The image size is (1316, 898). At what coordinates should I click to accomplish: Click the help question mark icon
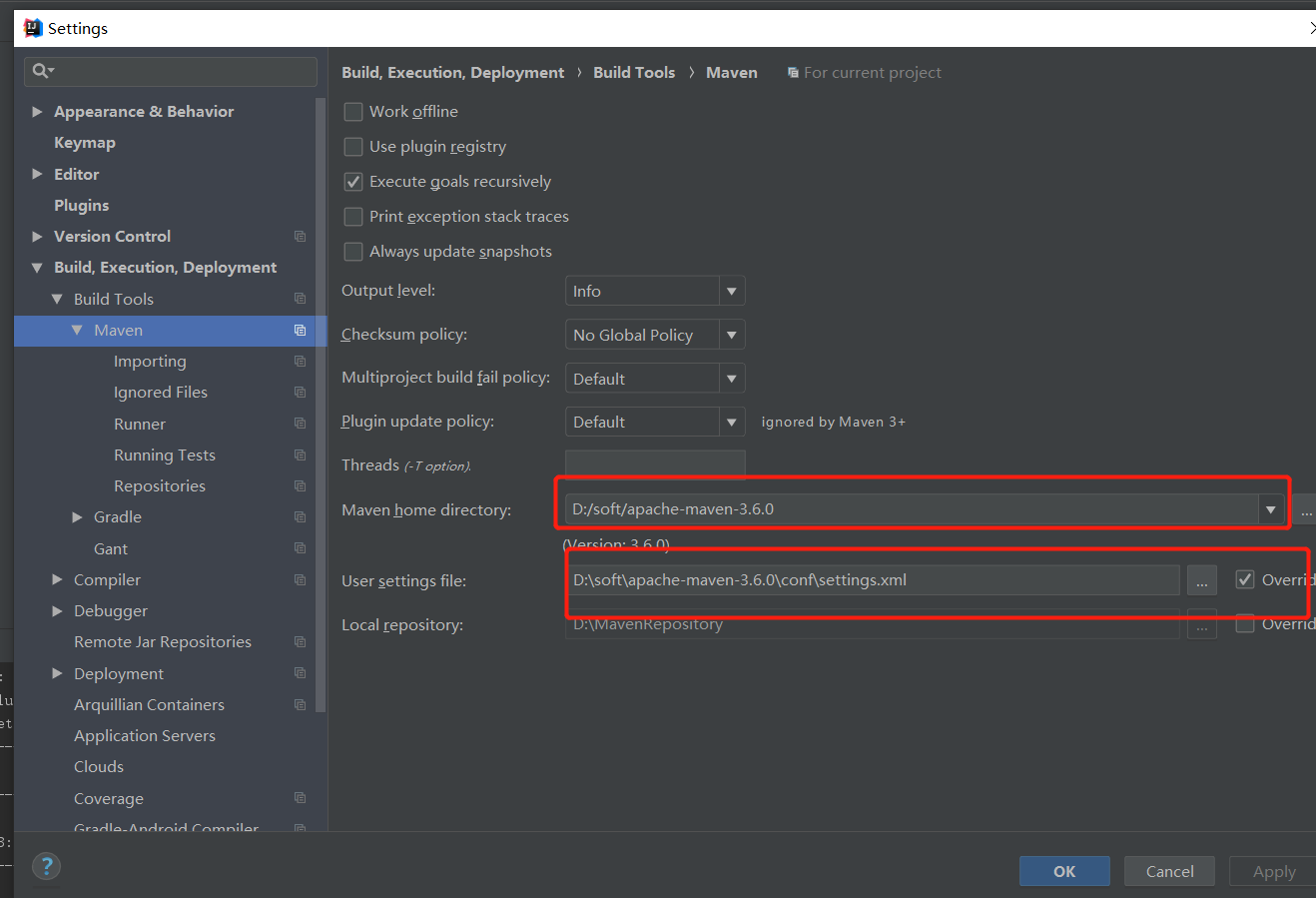(46, 867)
